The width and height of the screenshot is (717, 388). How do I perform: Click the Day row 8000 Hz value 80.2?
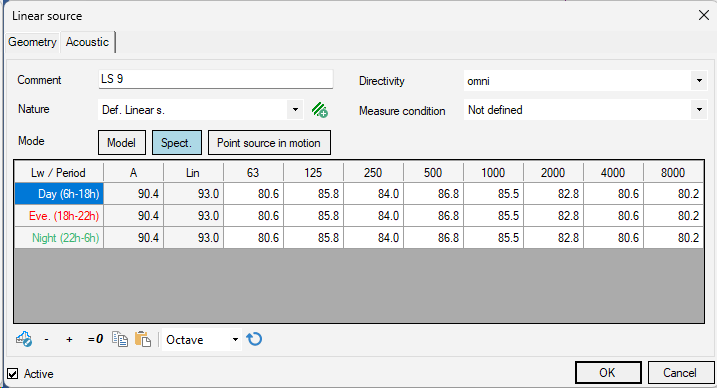click(673, 194)
